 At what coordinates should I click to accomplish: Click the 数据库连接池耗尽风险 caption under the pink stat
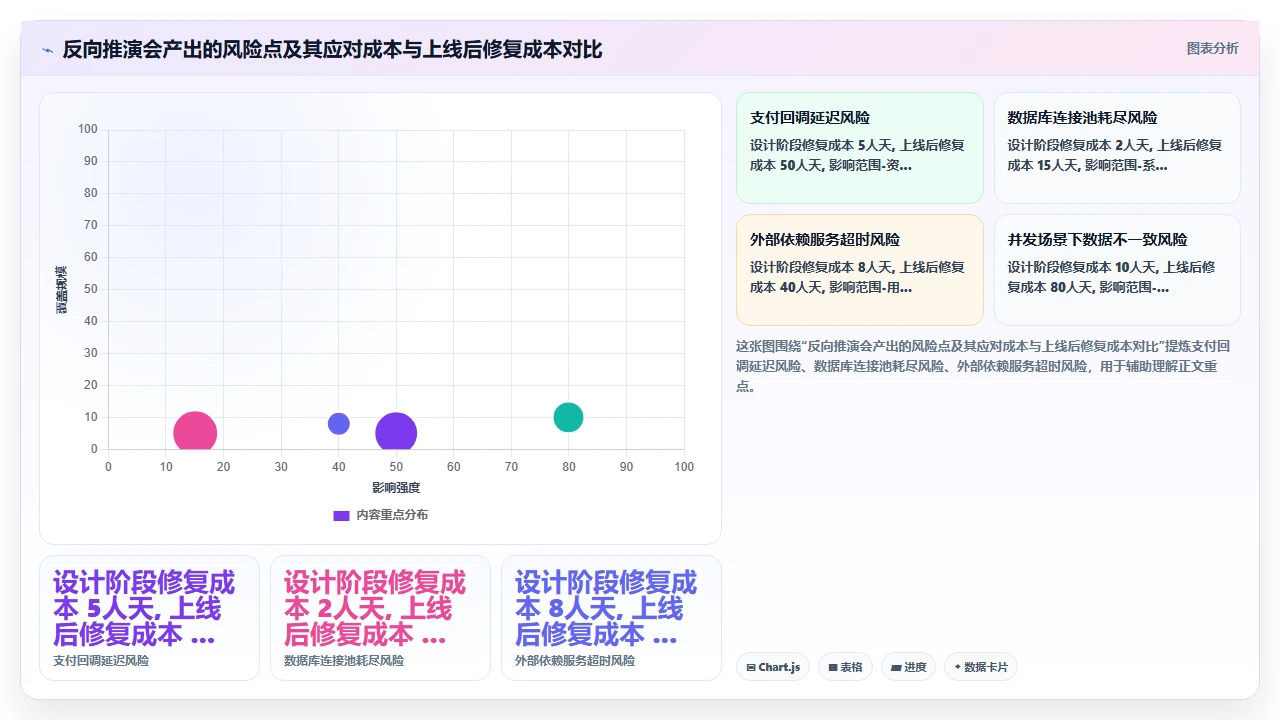[x=344, y=661]
